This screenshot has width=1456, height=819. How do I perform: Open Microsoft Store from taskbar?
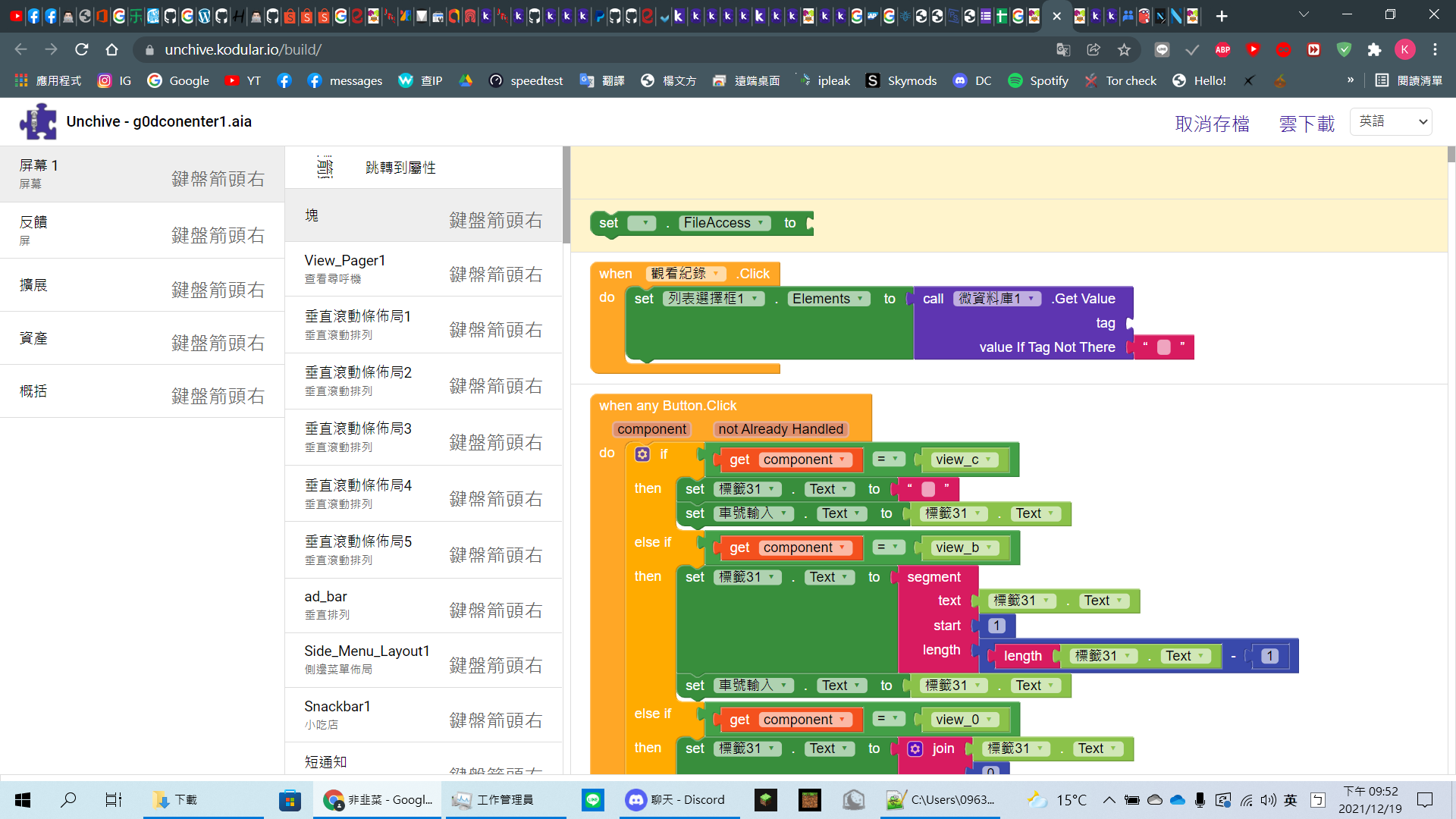[x=290, y=799]
